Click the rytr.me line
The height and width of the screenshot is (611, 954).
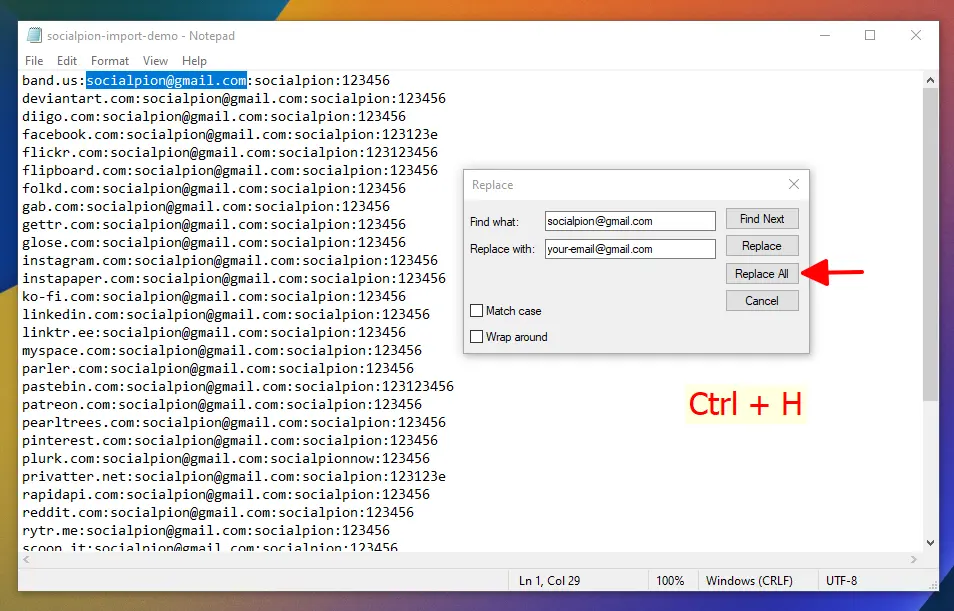pos(206,531)
